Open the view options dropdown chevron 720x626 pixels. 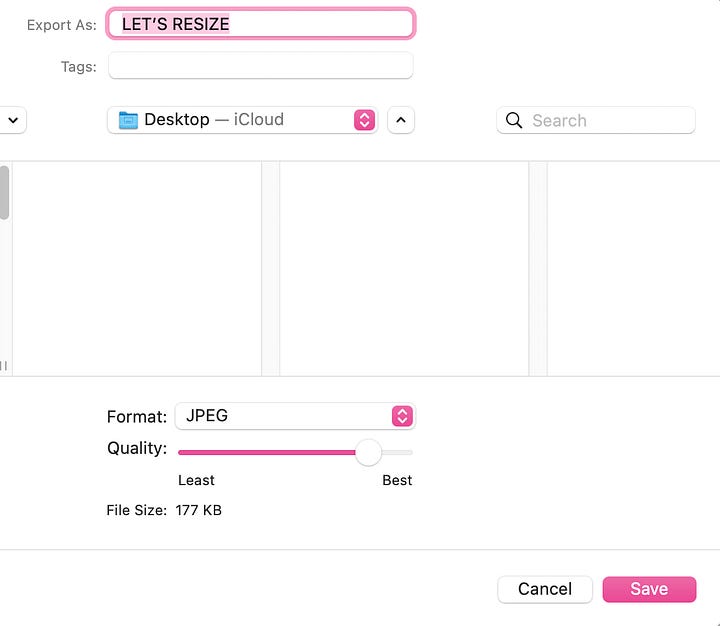point(13,120)
